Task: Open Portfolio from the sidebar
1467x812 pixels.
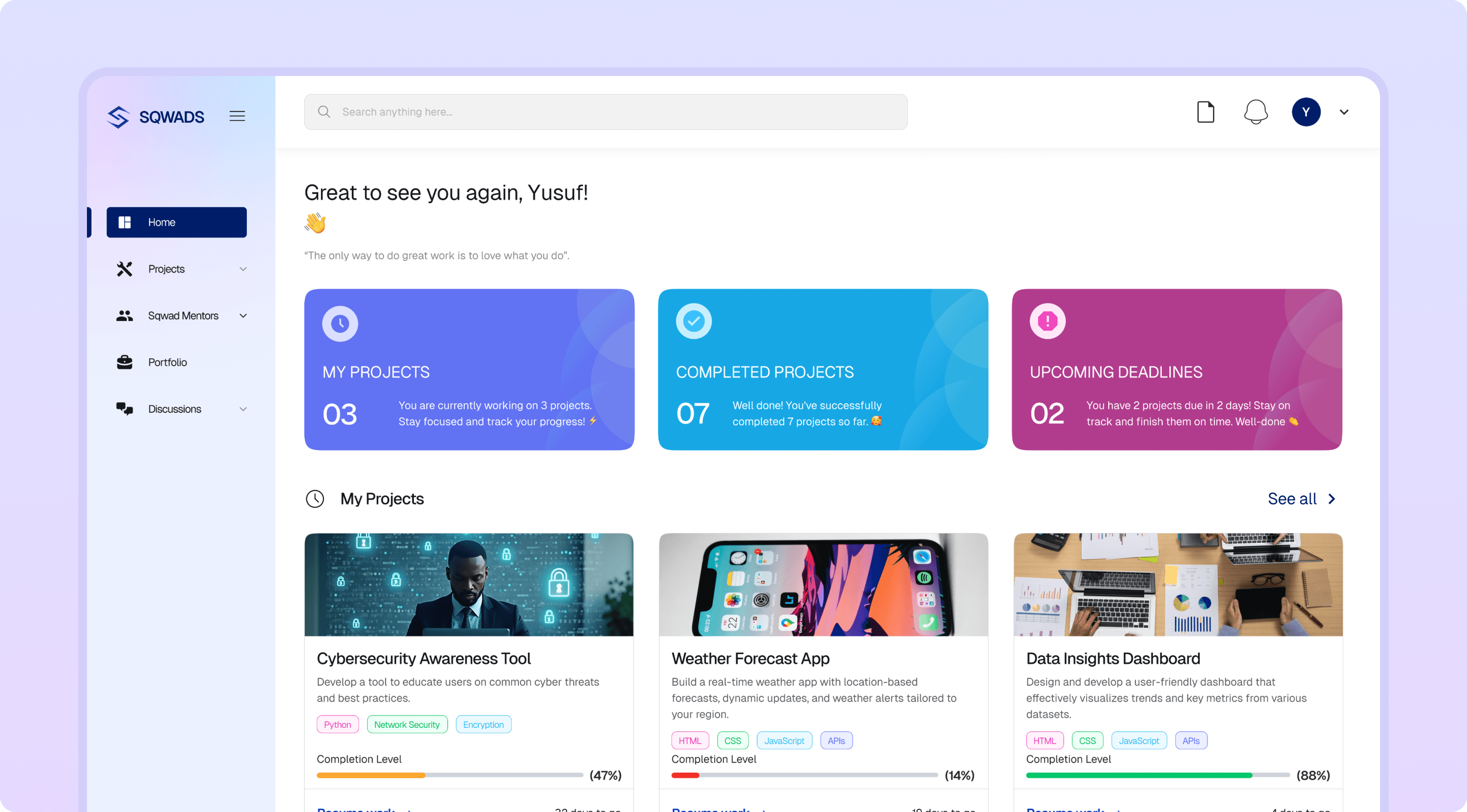Action: pos(168,362)
